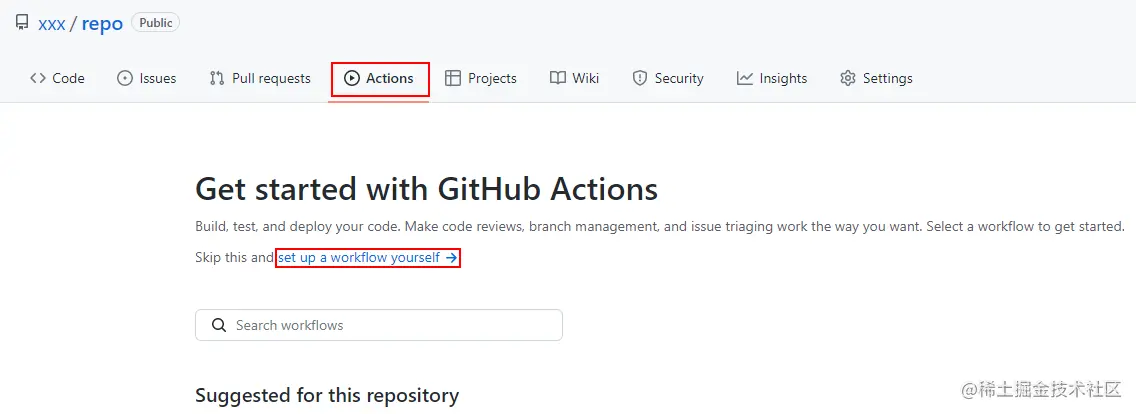Open the Wiki tab
Image resolution: width=1136 pixels, height=414 pixels.
[575, 78]
